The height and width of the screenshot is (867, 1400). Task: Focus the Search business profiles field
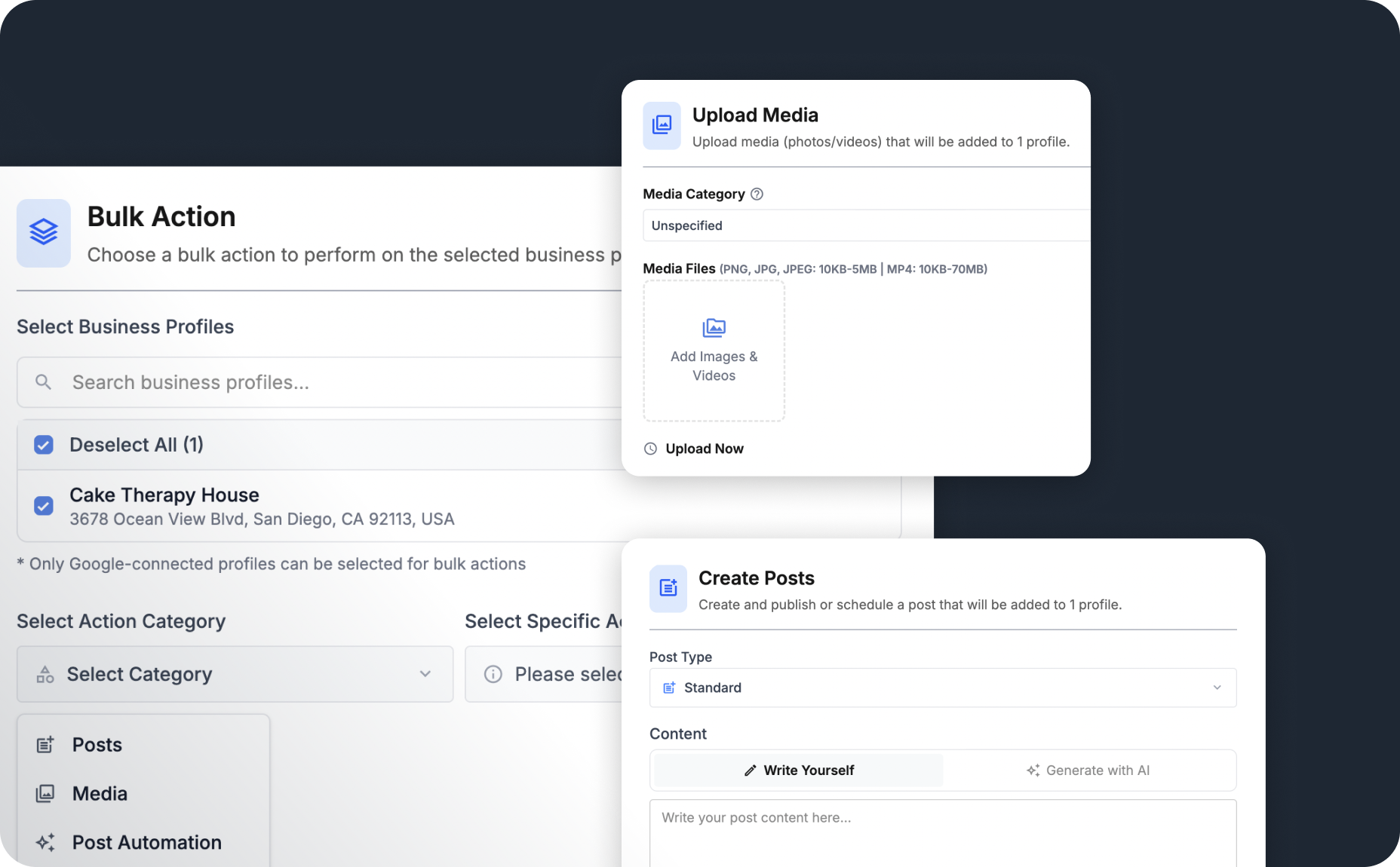[x=324, y=382]
